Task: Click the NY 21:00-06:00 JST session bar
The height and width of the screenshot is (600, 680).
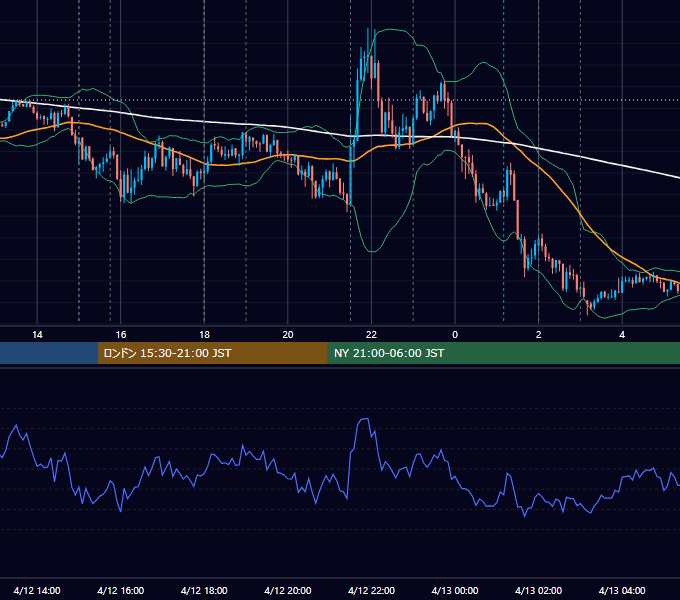Action: 503,353
